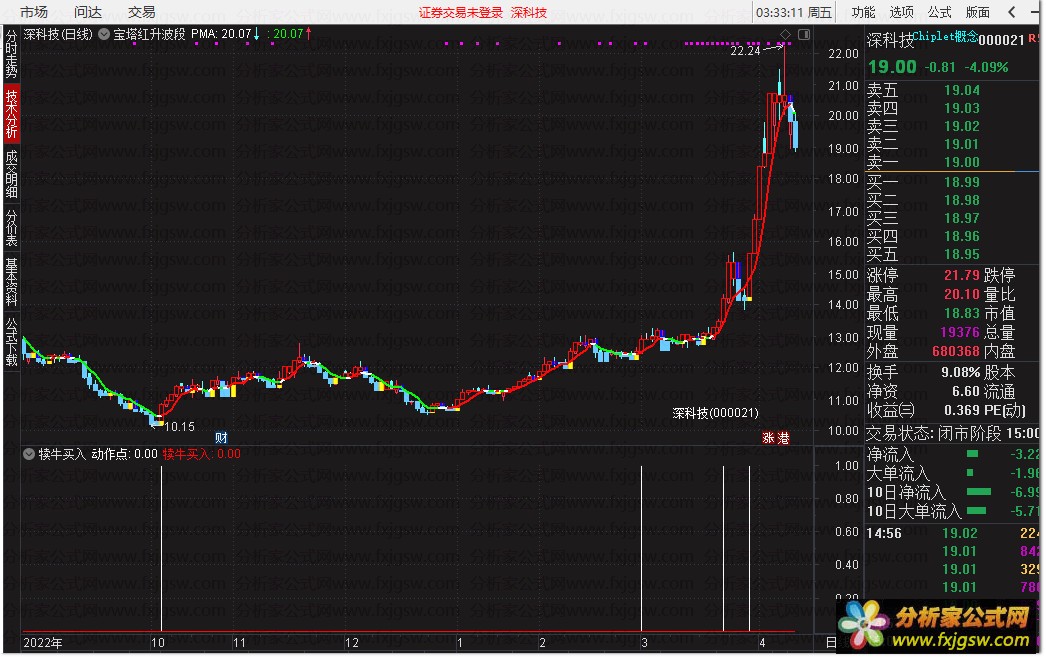Viewport: 1046px width, 657px height.
Task: Click the 港 marker icon
Action: [783, 438]
